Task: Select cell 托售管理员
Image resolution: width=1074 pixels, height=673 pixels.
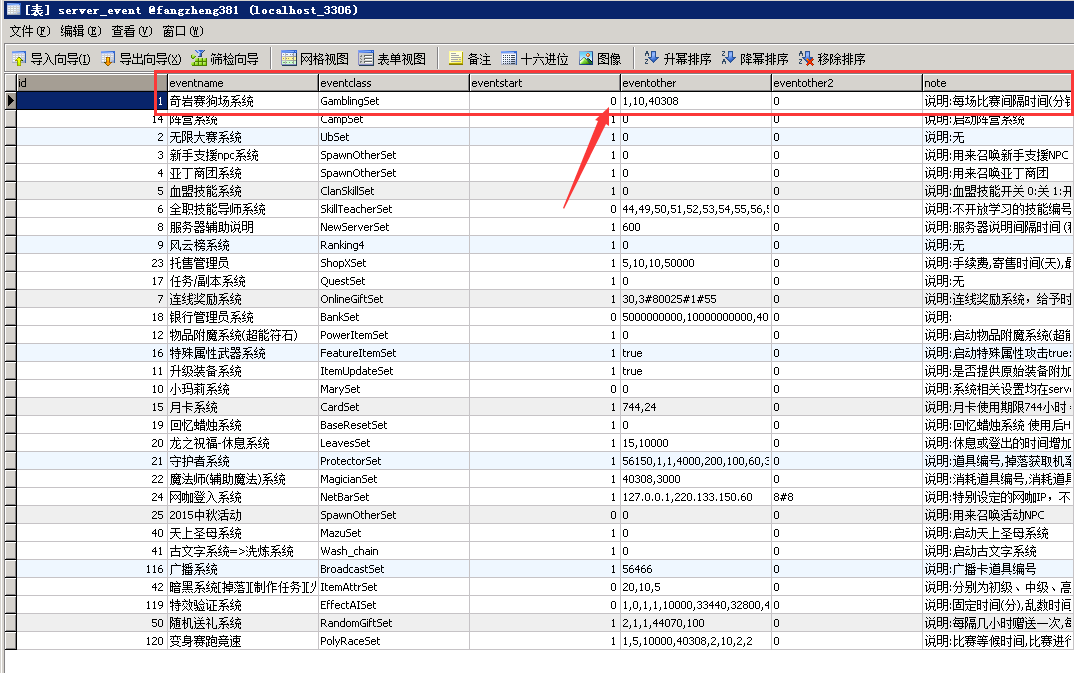Action: coord(242,263)
